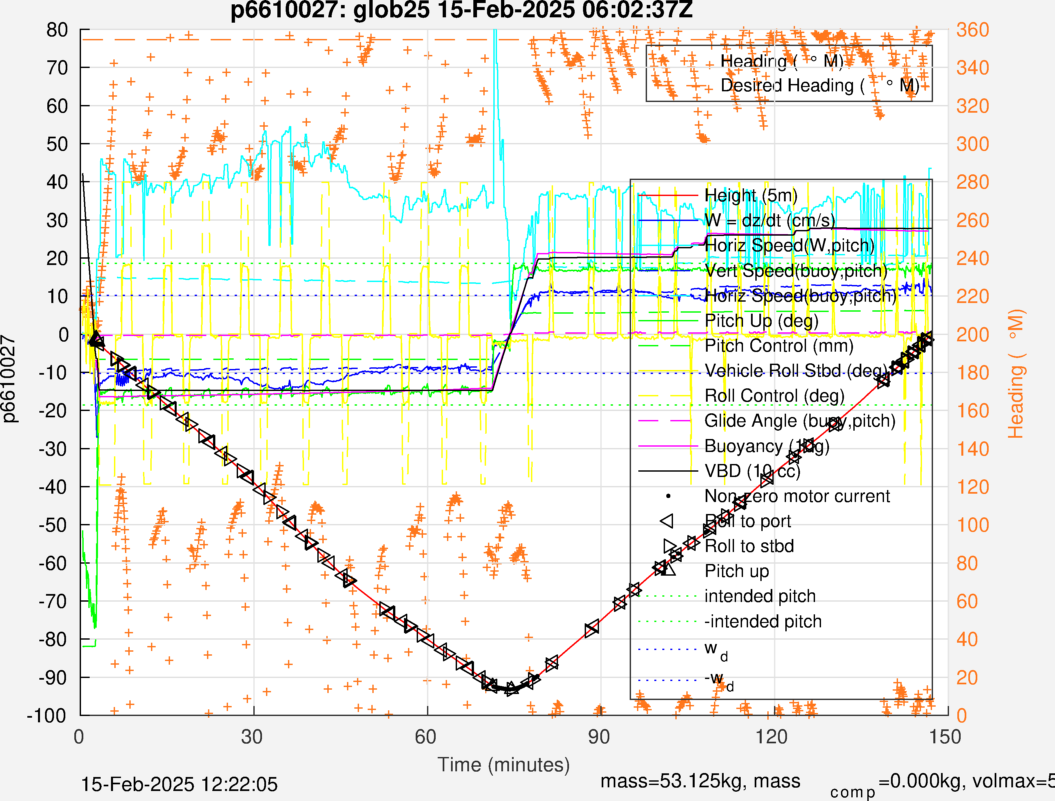Click the "VBD (10 cc)" legend label
Viewport: 1055px width, 801px height.
753,471
